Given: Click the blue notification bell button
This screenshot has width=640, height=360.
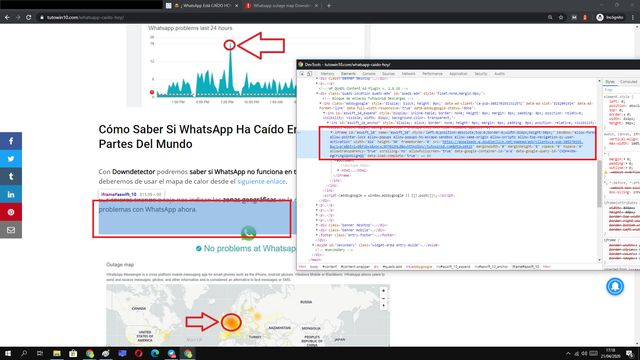Looking at the screenshot, I should pos(615,286).
